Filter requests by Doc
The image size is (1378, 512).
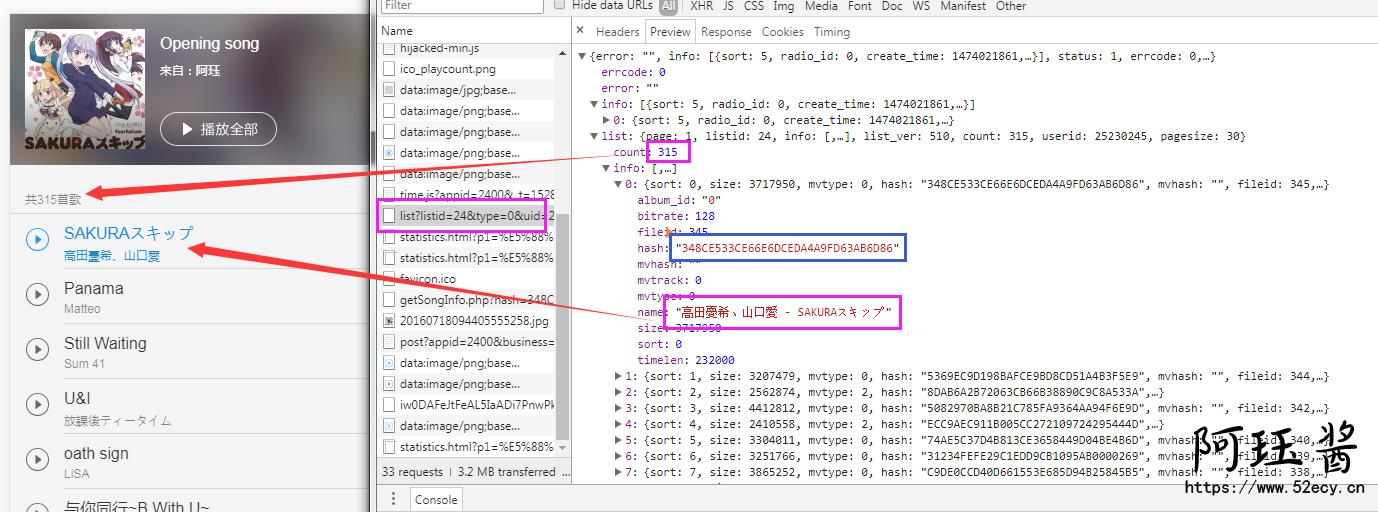tap(892, 6)
